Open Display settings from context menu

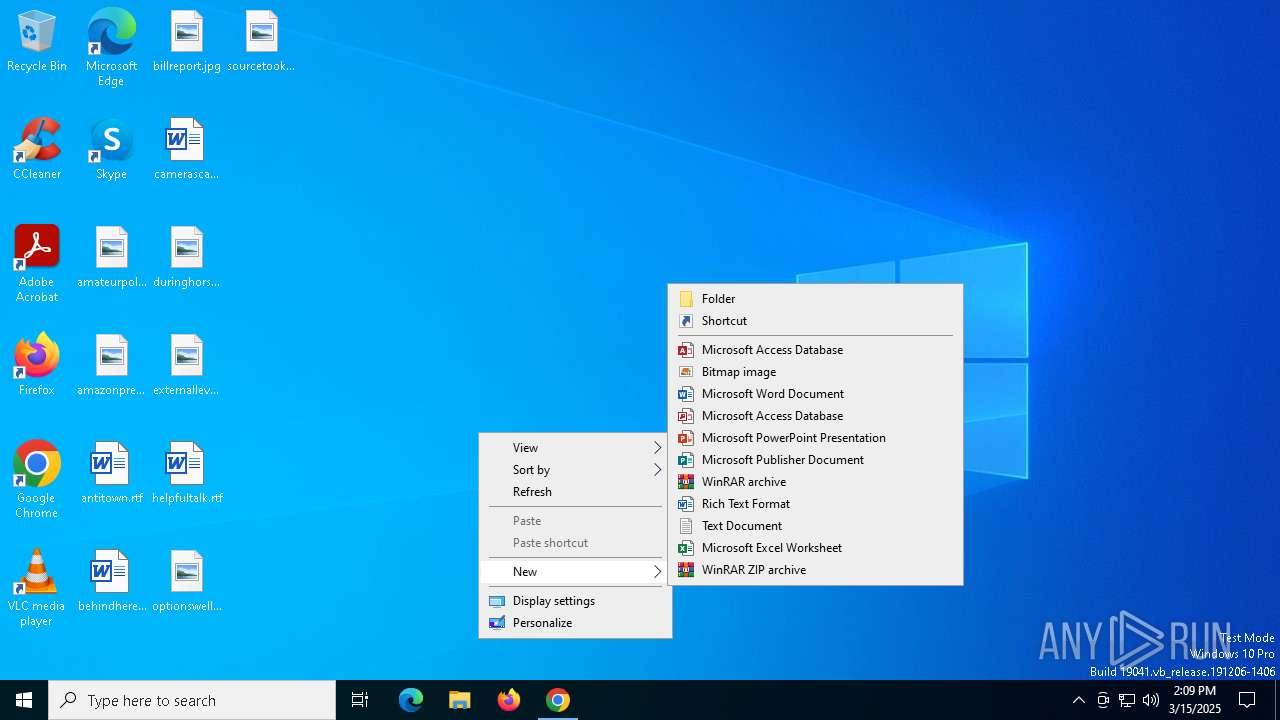click(x=575, y=601)
